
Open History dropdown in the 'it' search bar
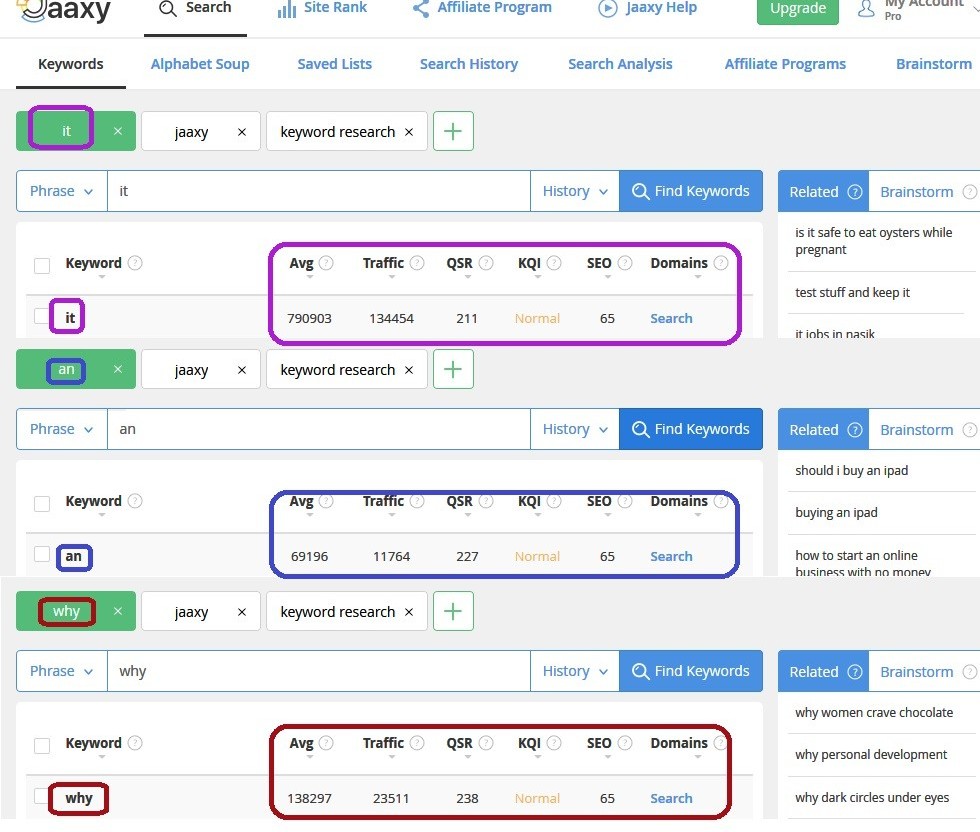[575, 191]
